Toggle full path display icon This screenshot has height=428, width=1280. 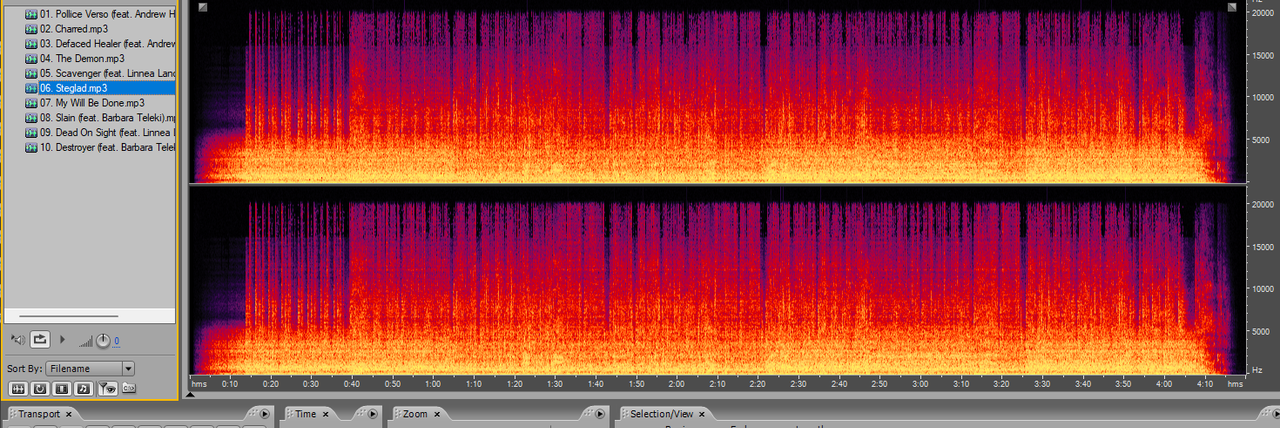click(129, 388)
